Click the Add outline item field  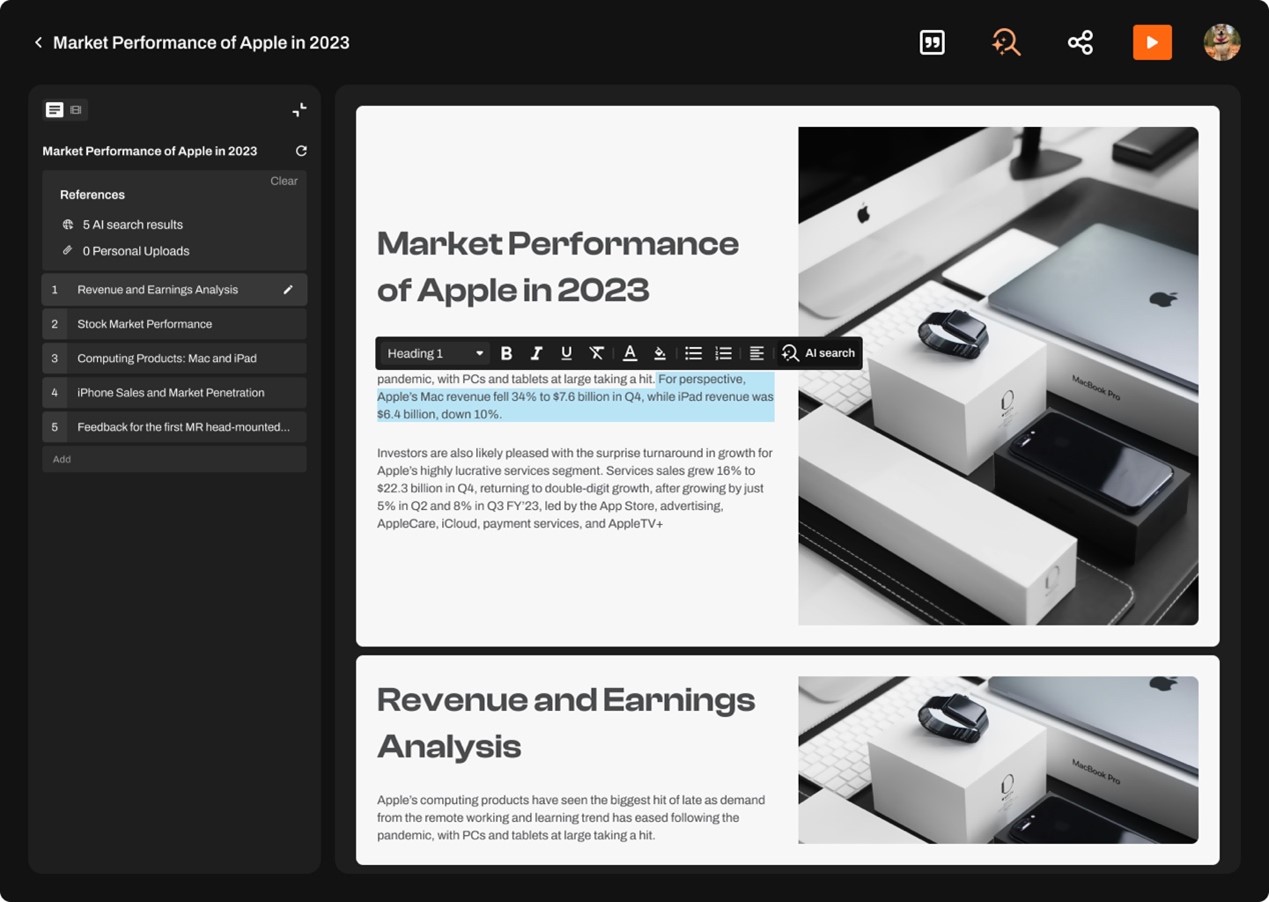[174, 459]
